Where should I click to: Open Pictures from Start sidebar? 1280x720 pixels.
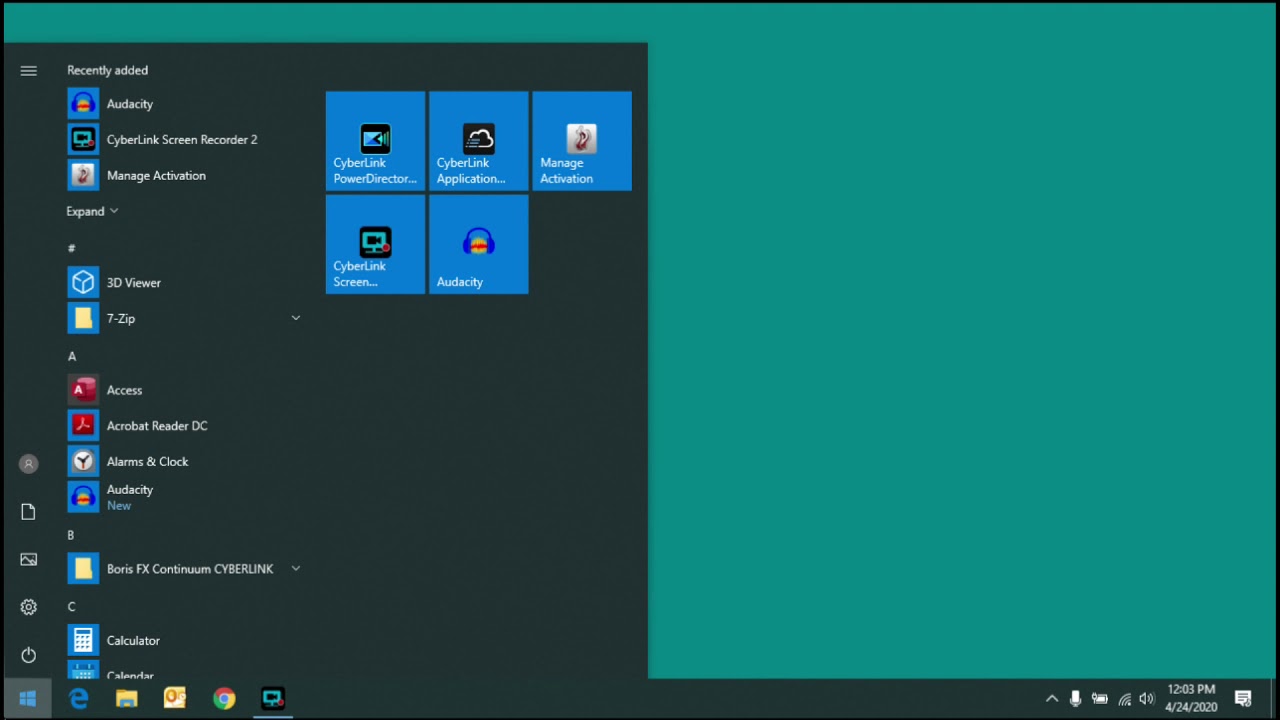coord(28,560)
